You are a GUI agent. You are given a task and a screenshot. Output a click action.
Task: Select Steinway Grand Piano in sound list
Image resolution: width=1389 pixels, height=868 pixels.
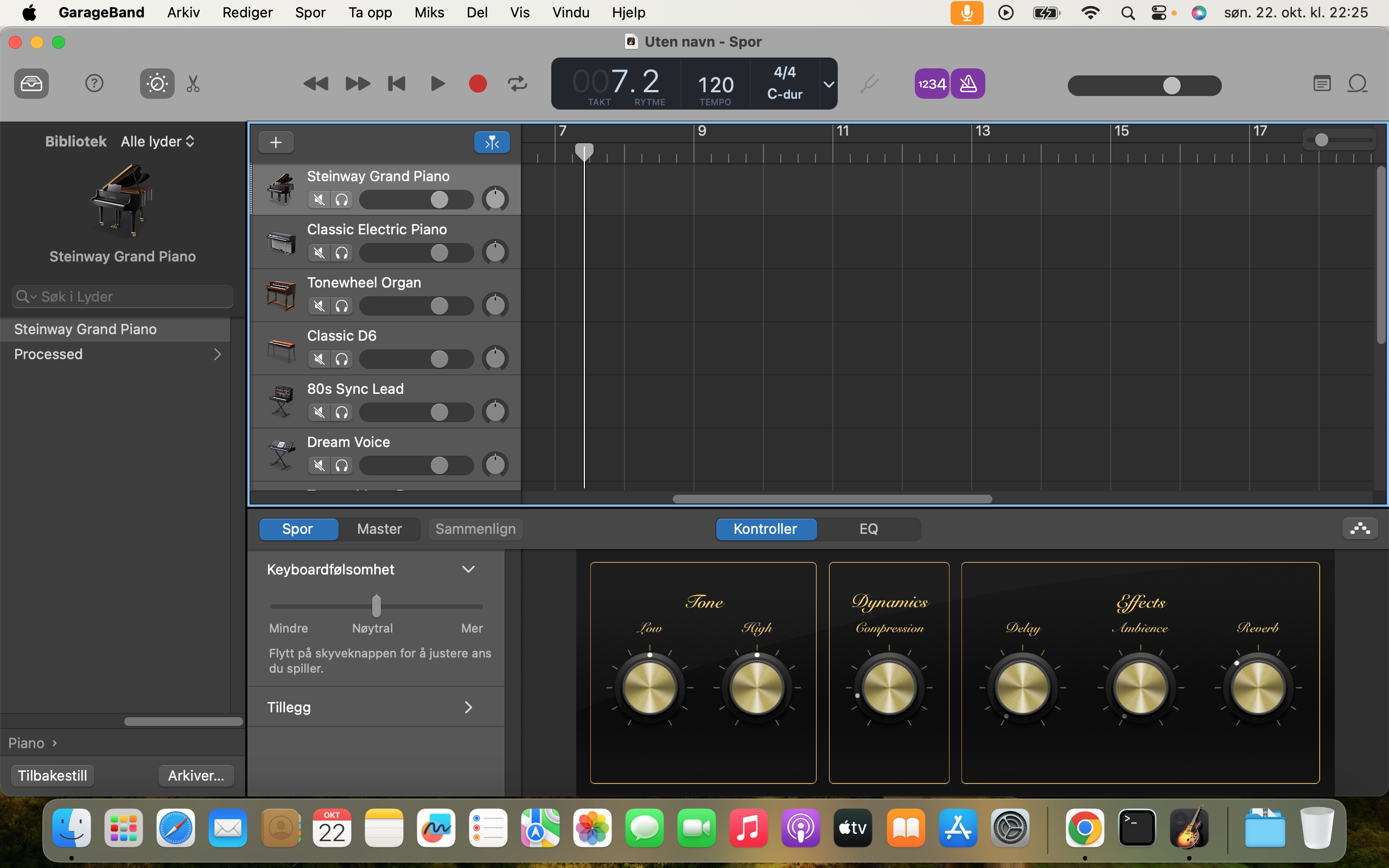pyautogui.click(x=115, y=329)
